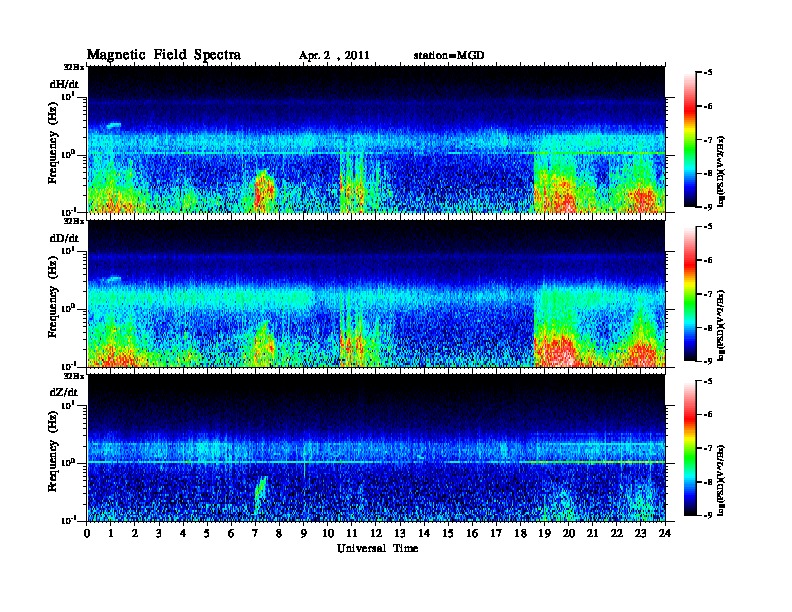This screenshot has width=792, height=612.
Task: Click the '-8' tick on dD/dt color scale
Action: [708, 327]
